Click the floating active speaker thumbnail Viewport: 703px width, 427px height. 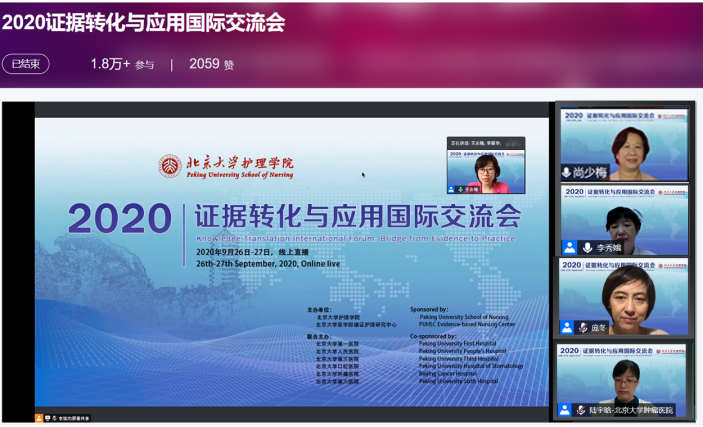(486, 166)
